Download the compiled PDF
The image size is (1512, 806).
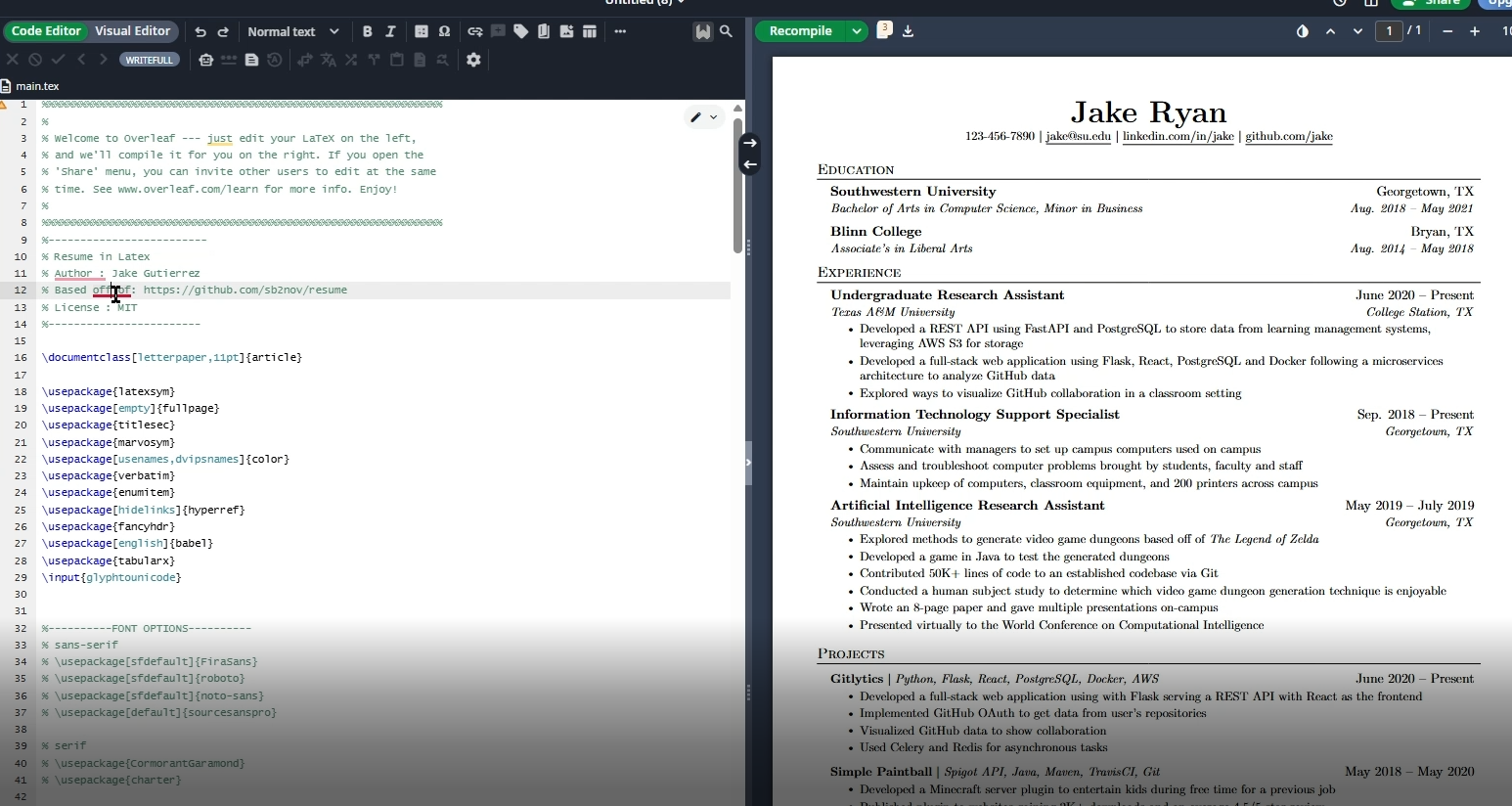click(908, 31)
